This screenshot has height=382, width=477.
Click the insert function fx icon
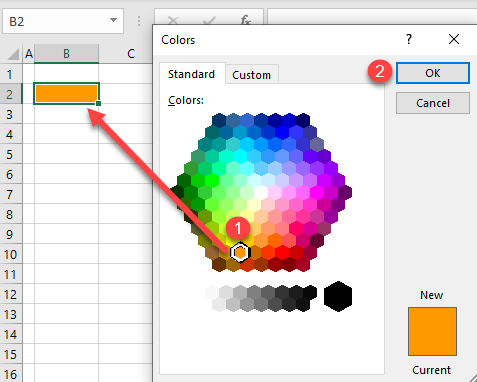pyautogui.click(x=245, y=21)
